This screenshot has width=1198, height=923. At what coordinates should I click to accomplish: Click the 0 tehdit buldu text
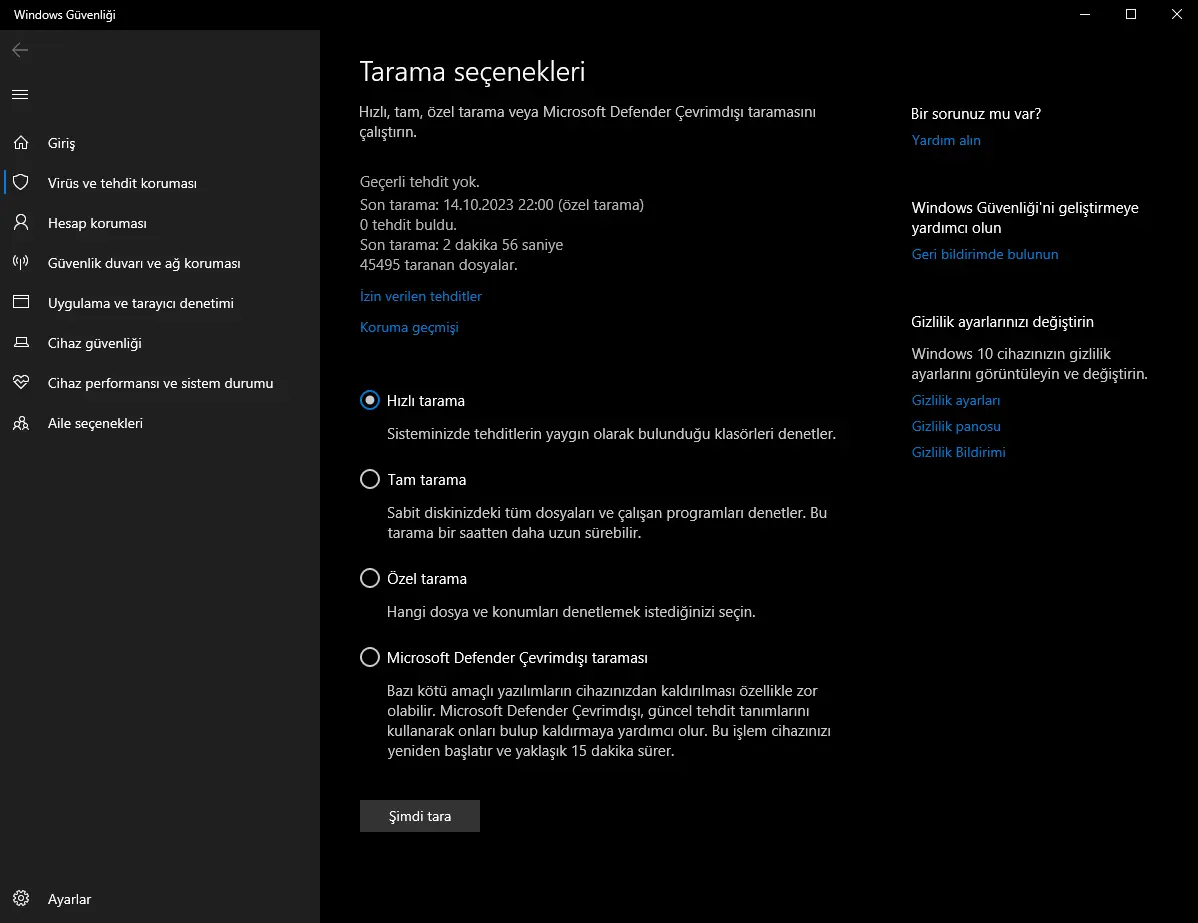point(408,225)
